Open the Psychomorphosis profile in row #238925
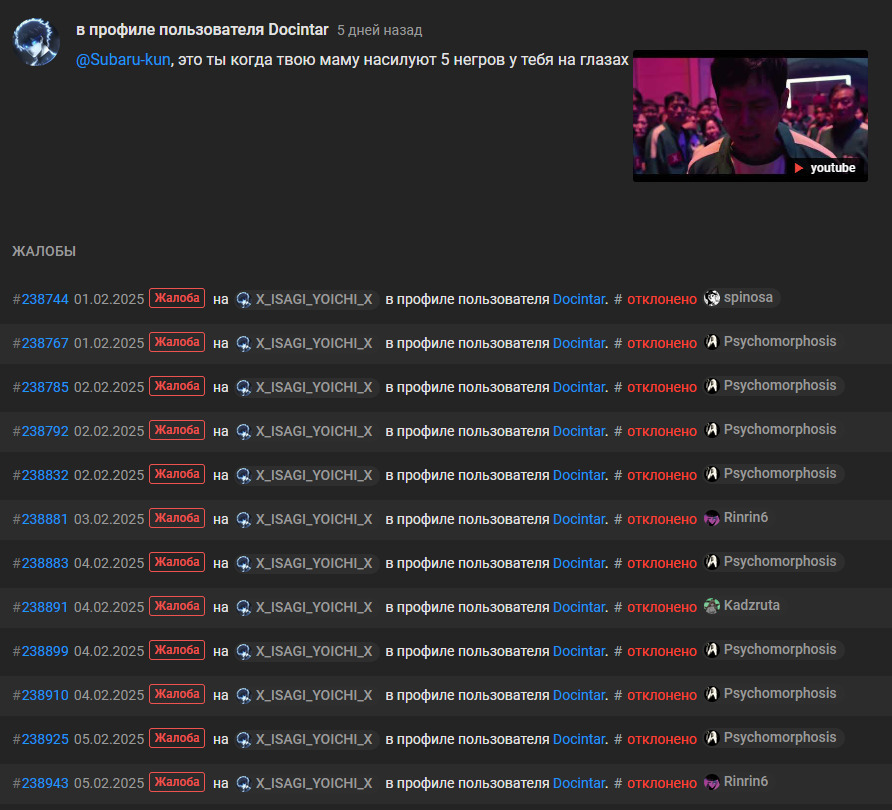This screenshot has width=892, height=810. [779, 738]
